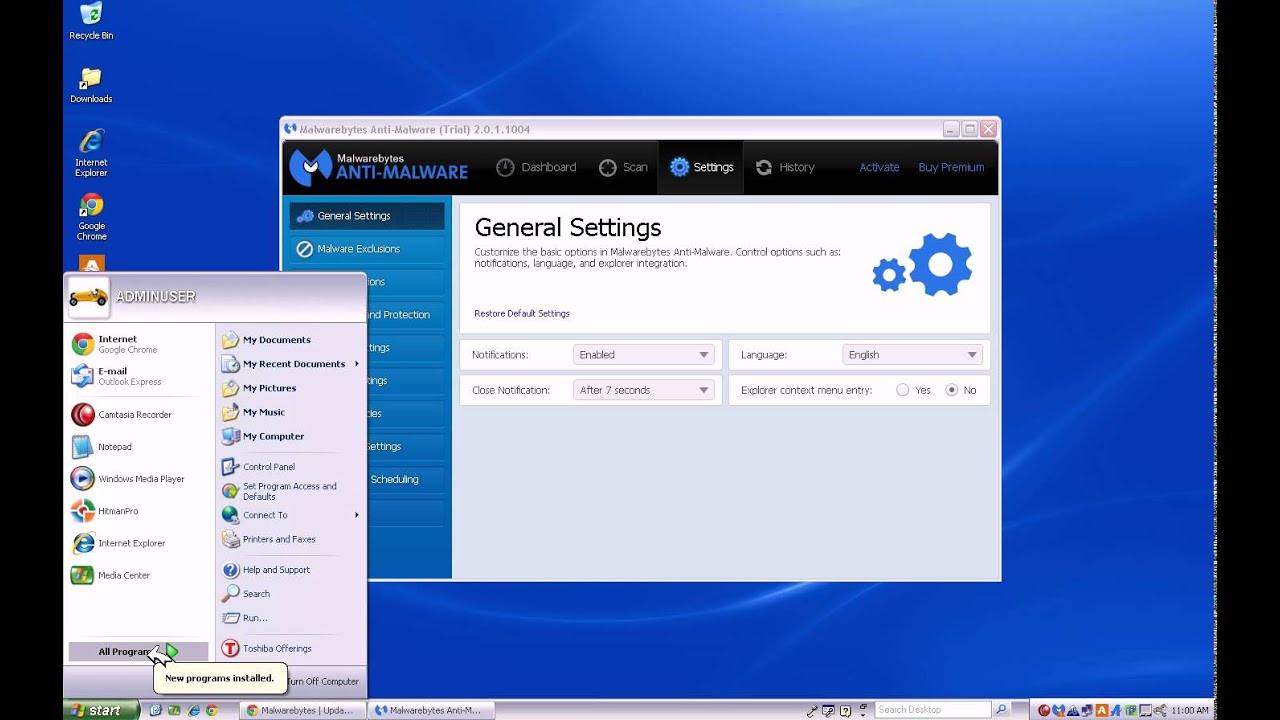Screen dimensions: 1280x720
Task: Click Google Chrome desktop icon
Action: tap(91, 217)
